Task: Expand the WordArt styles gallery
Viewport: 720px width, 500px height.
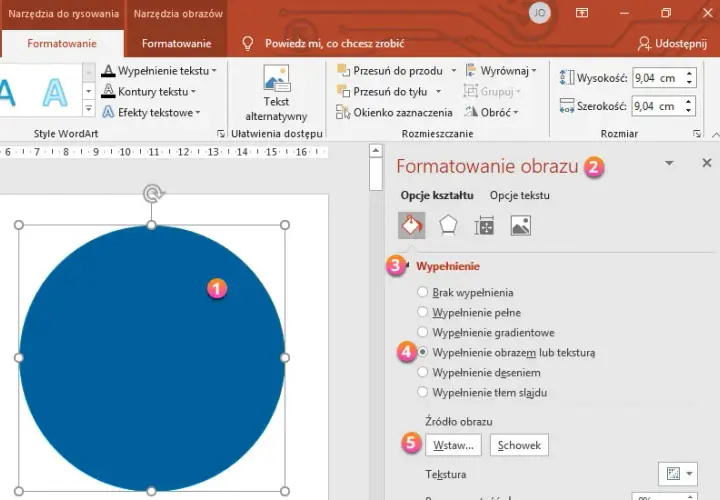Action: [x=89, y=109]
